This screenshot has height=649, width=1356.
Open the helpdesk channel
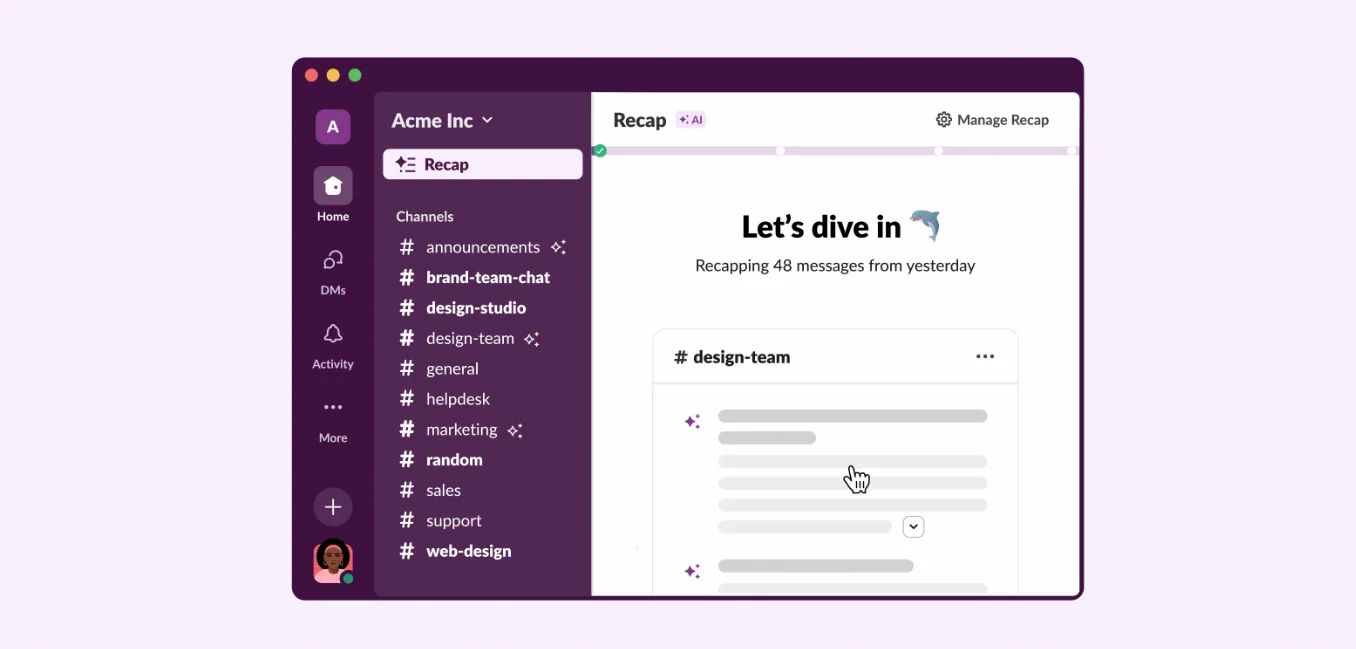click(457, 399)
